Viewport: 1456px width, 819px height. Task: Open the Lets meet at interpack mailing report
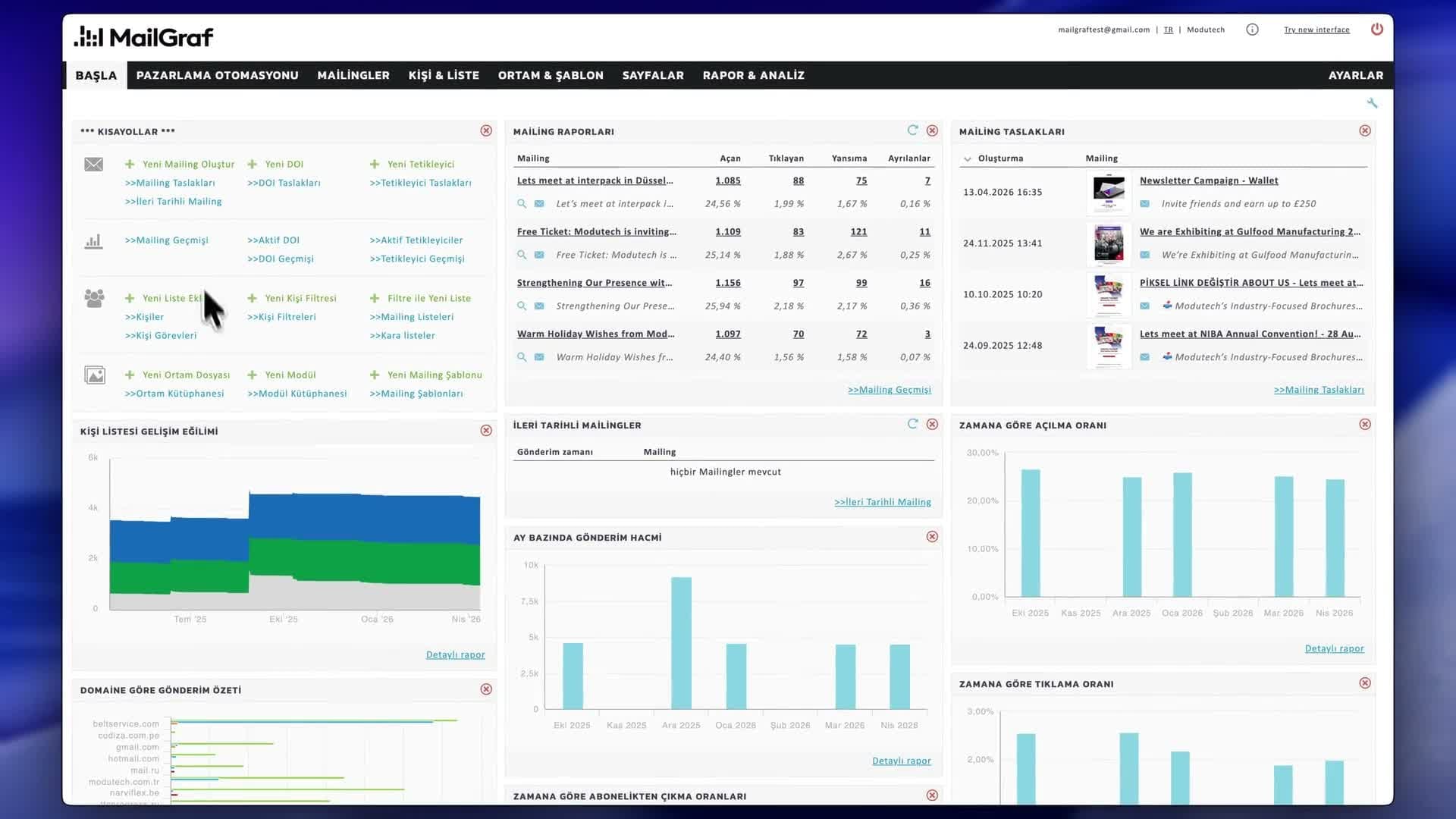click(x=595, y=180)
